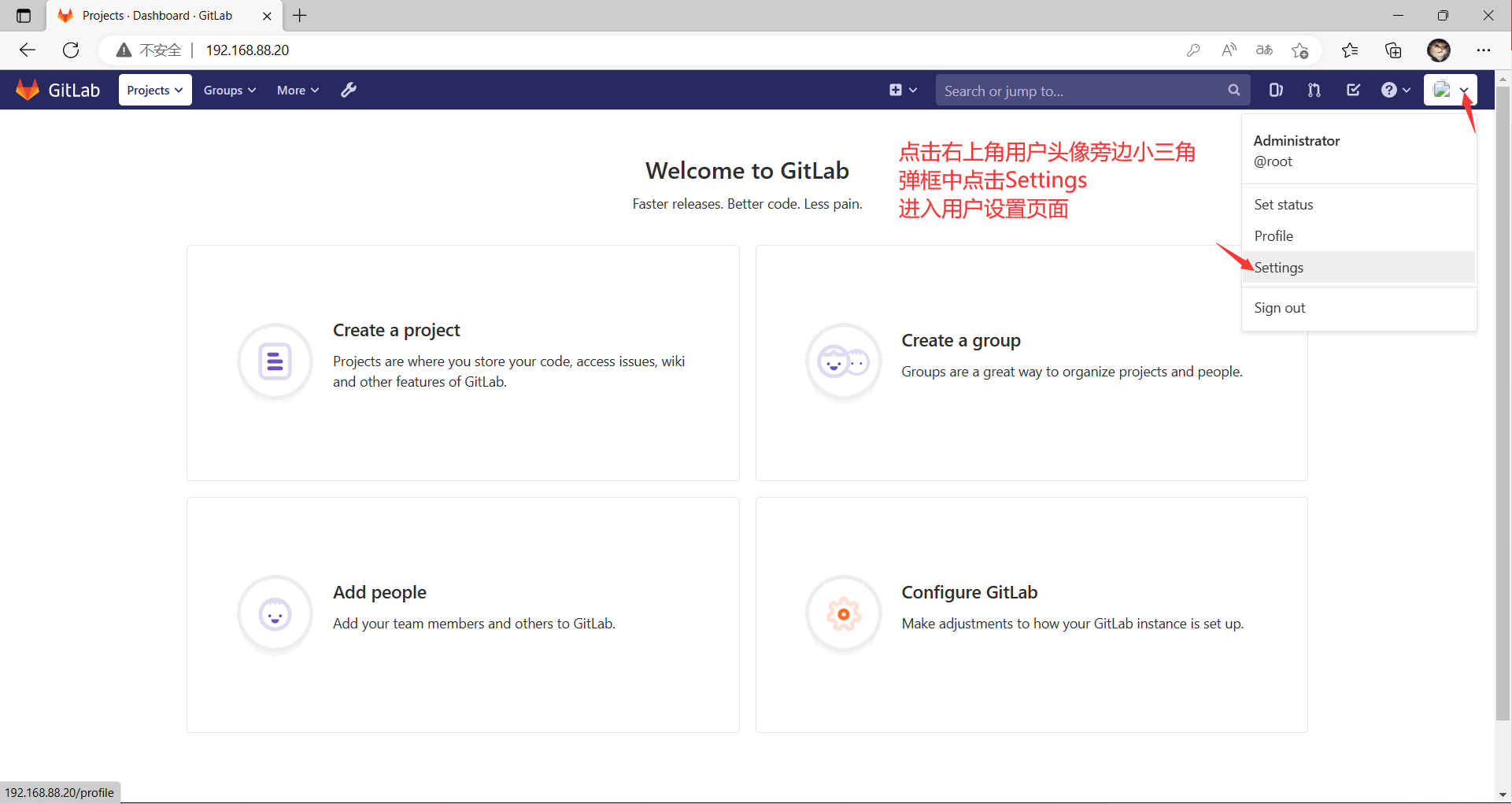Select Settings in the user menu
1512x804 pixels.
[1278, 267]
